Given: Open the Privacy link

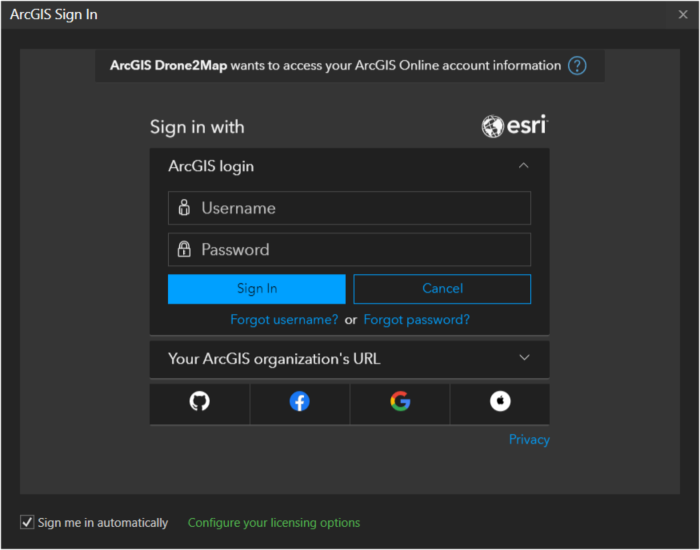Looking at the screenshot, I should [x=529, y=439].
